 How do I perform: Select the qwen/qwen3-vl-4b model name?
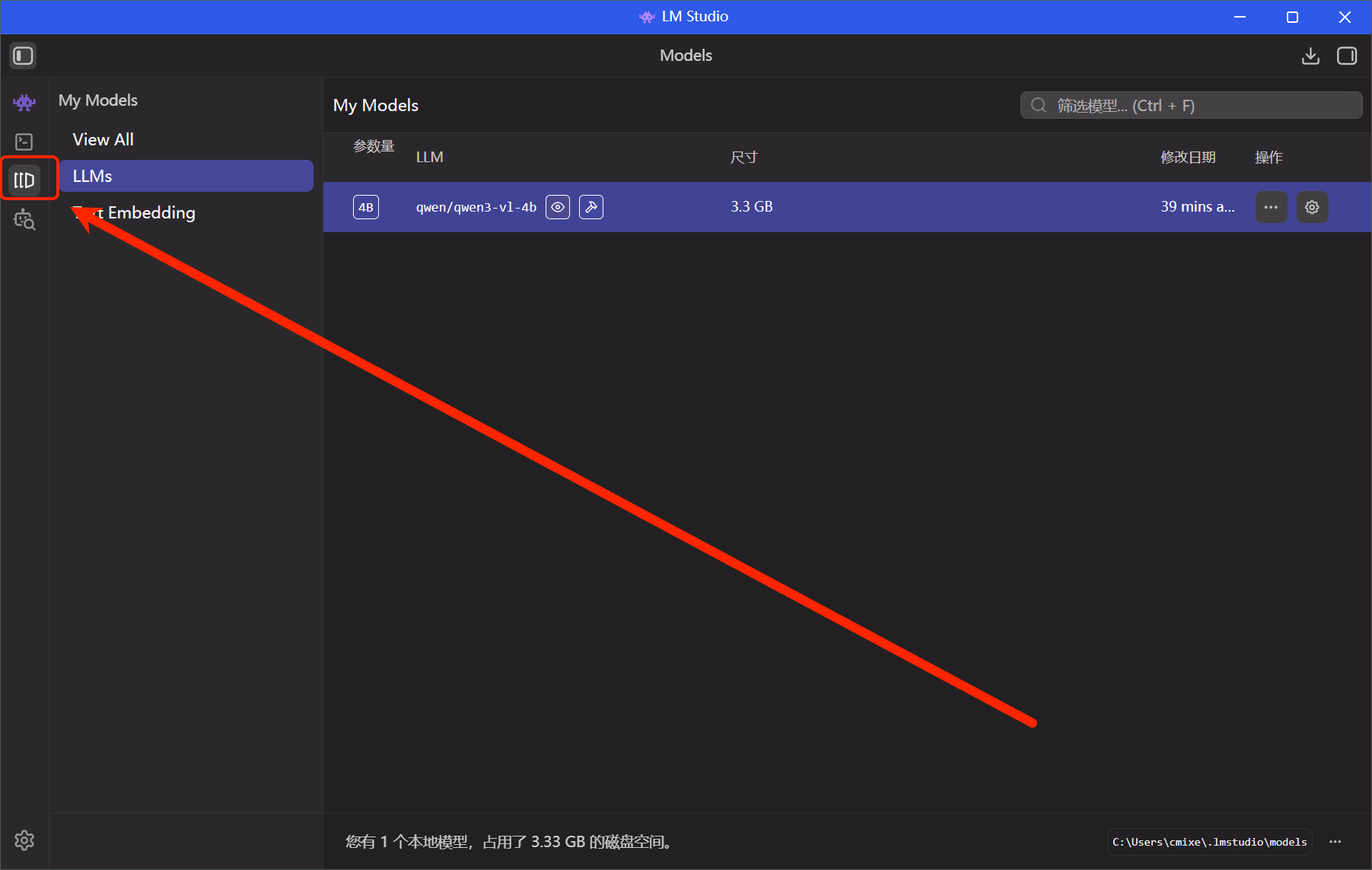476,207
